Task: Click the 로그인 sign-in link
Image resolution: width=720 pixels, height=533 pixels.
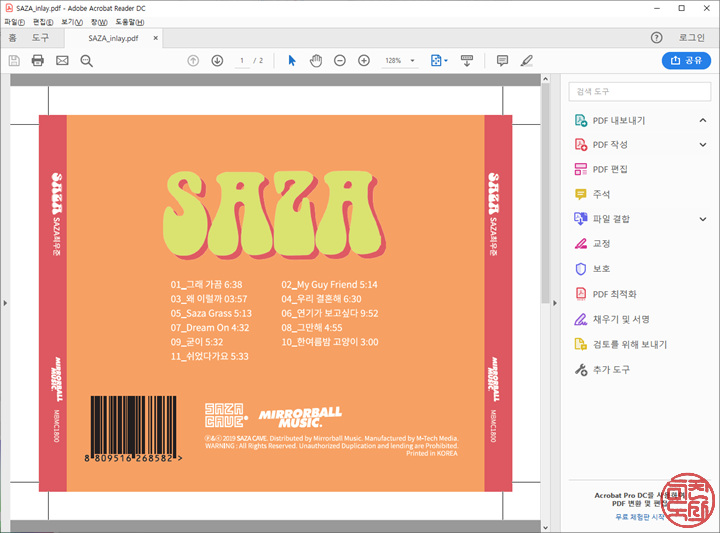Action: [692, 38]
